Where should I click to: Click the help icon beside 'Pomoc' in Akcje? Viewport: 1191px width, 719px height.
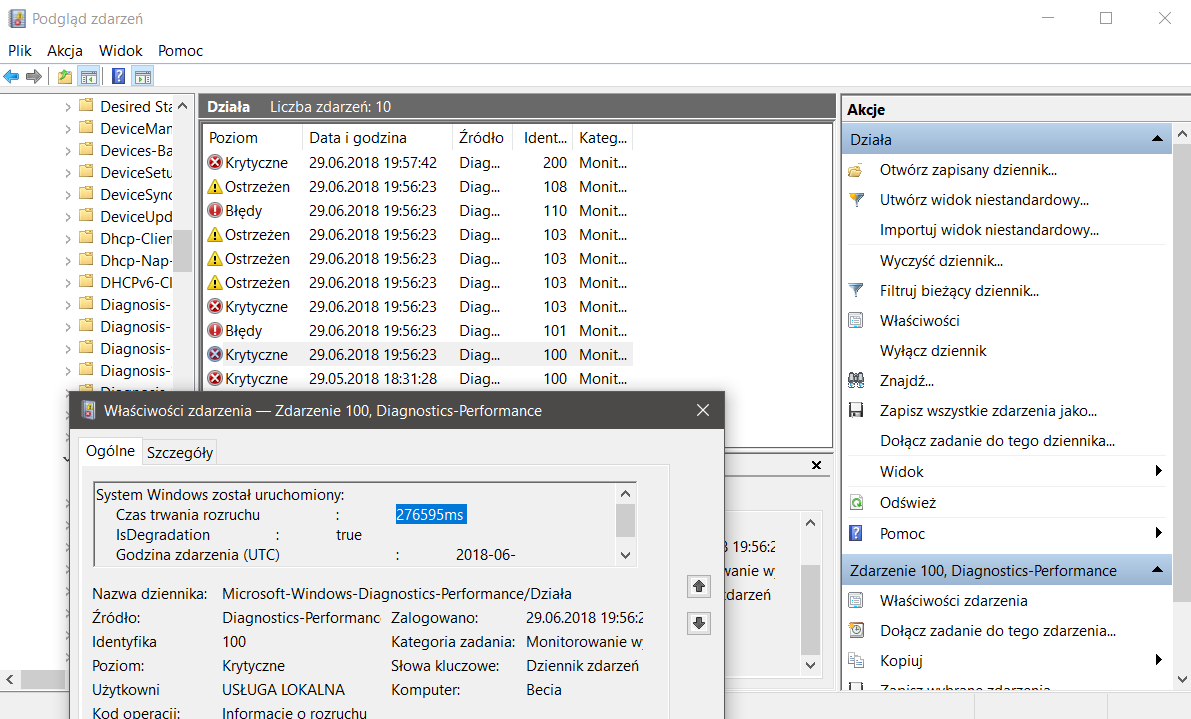[x=856, y=534]
